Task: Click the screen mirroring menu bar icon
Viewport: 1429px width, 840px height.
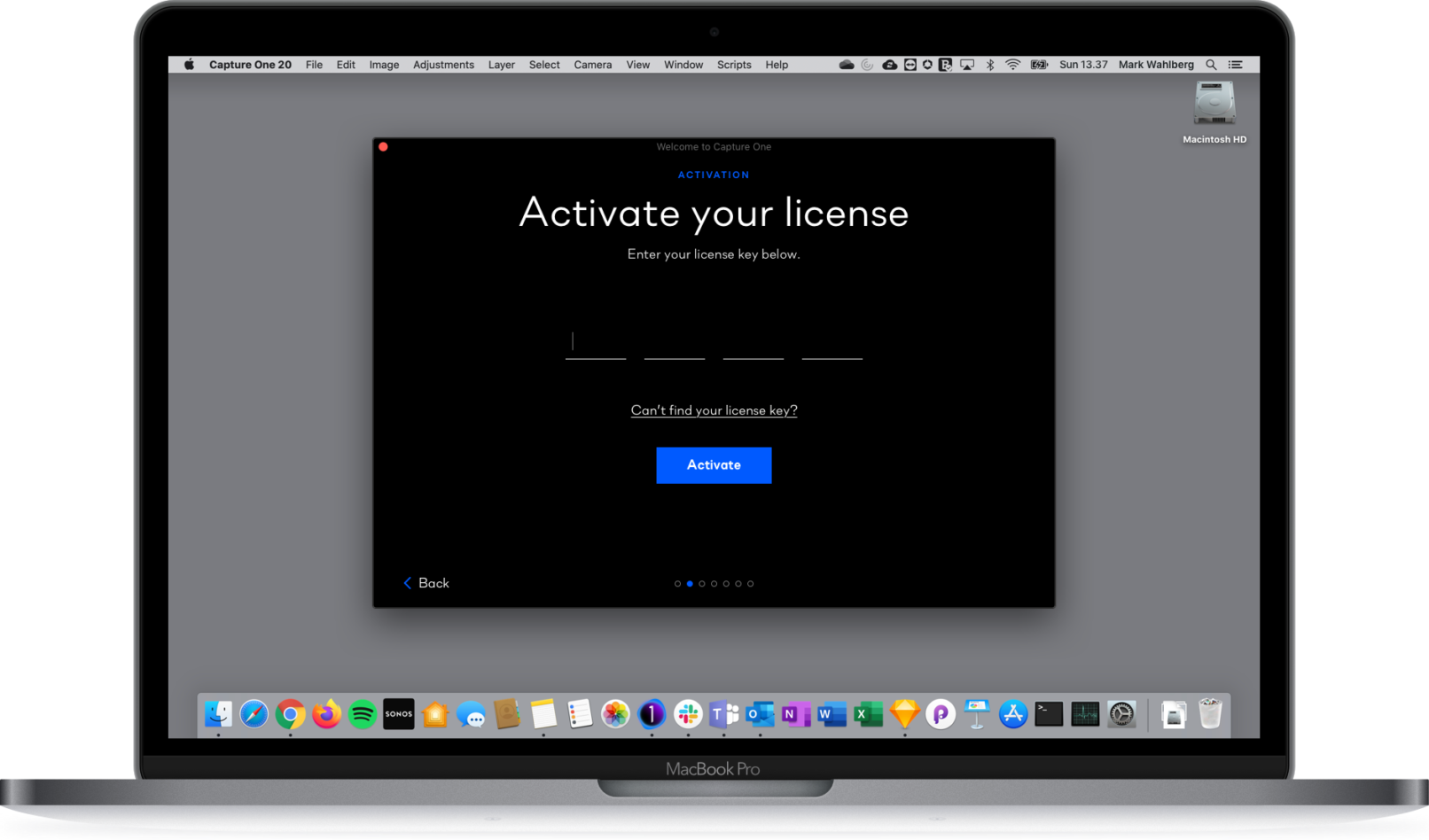Action: tap(966, 64)
